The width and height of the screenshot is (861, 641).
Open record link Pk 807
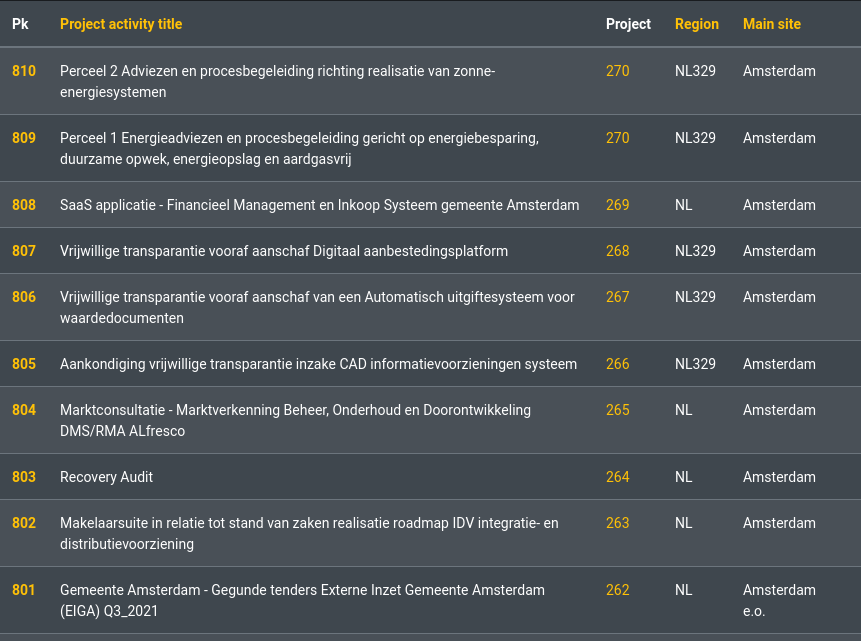click(24, 251)
